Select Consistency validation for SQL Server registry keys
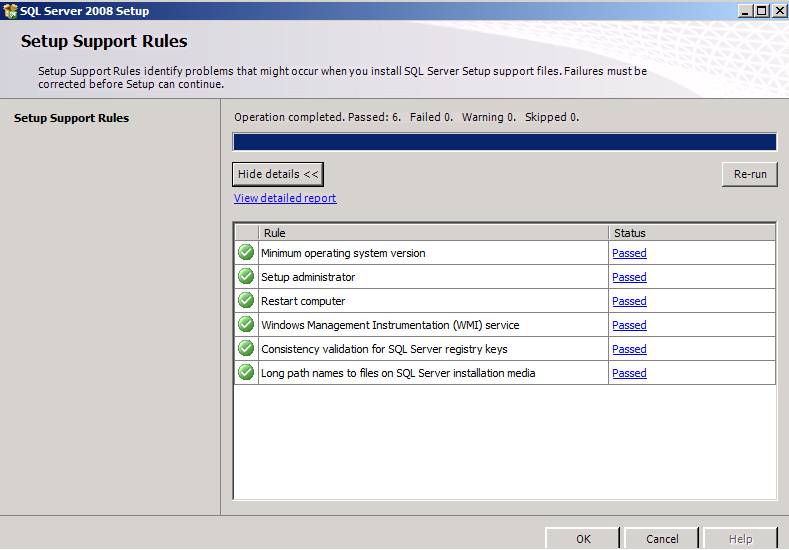This screenshot has width=789, height=550. click(384, 349)
